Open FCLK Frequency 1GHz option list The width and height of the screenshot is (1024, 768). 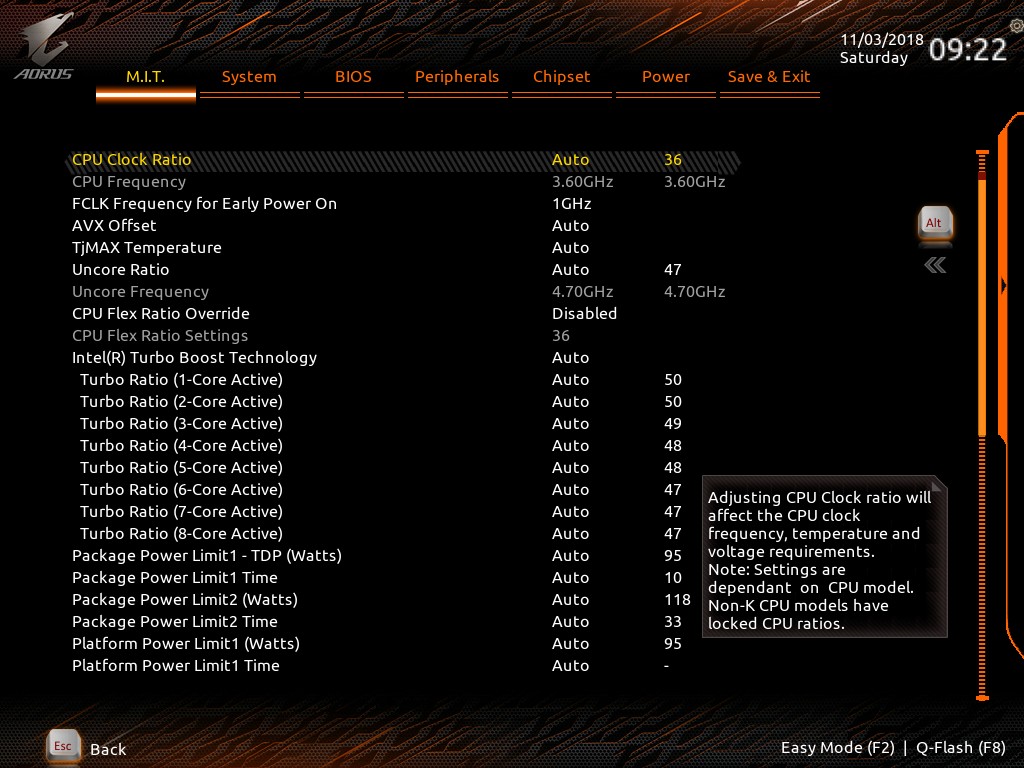coord(572,203)
